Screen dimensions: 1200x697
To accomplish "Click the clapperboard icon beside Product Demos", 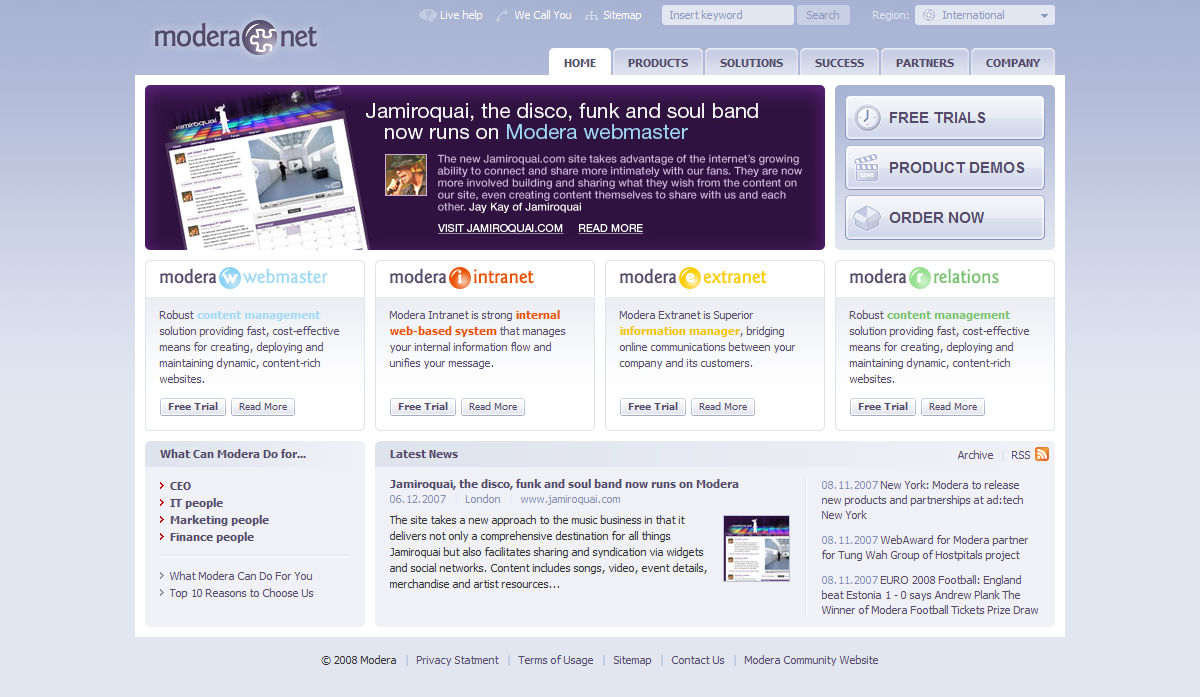I will [x=866, y=168].
